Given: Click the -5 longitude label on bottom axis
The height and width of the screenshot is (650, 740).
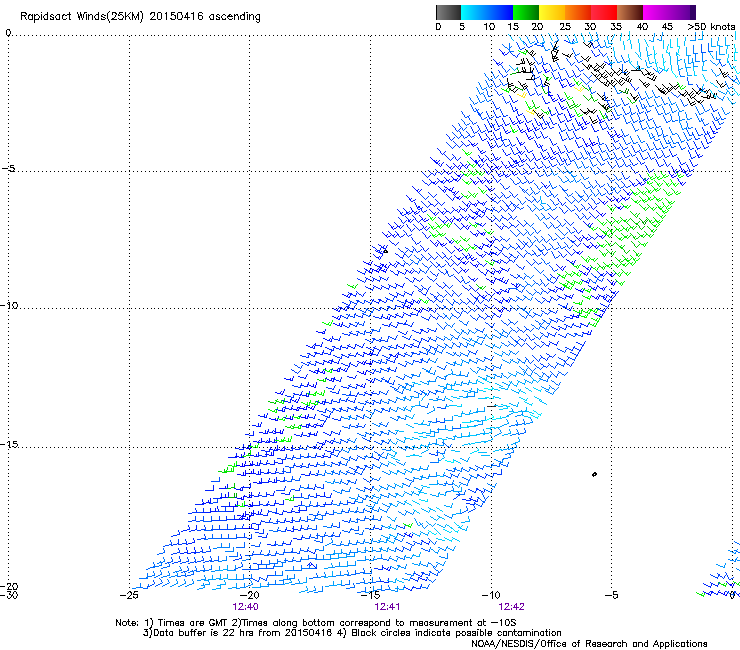Looking at the screenshot, I should click(611, 595).
